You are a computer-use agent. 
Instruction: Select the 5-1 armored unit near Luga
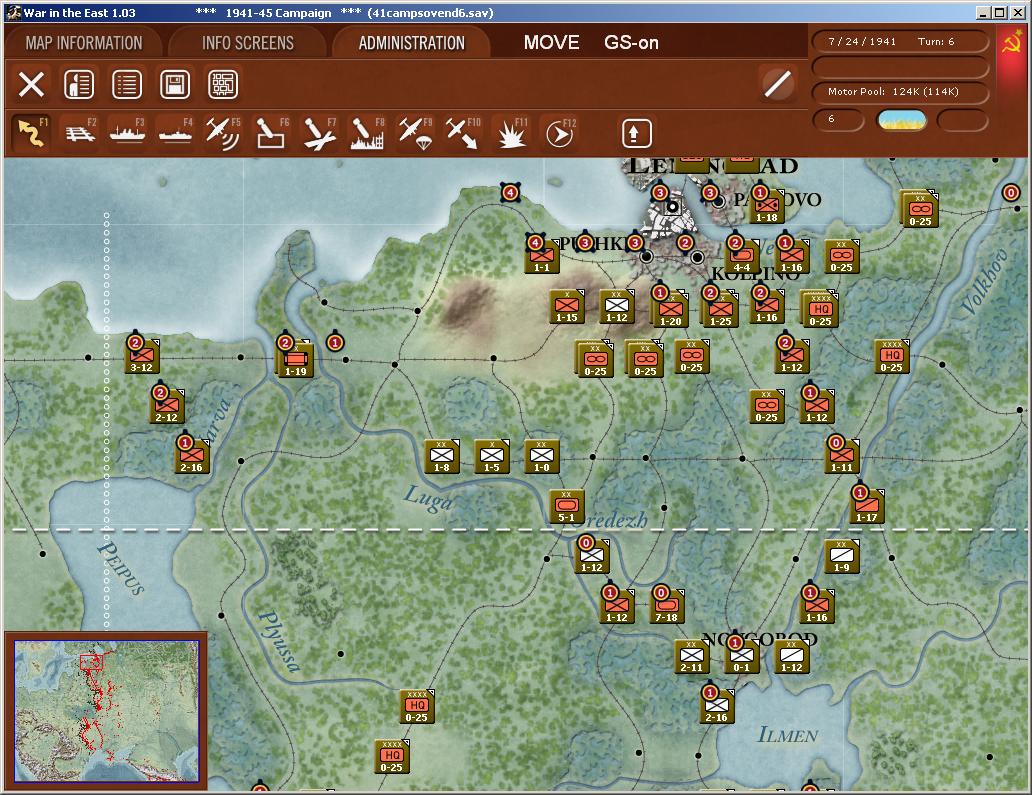pyautogui.click(x=567, y=507)
